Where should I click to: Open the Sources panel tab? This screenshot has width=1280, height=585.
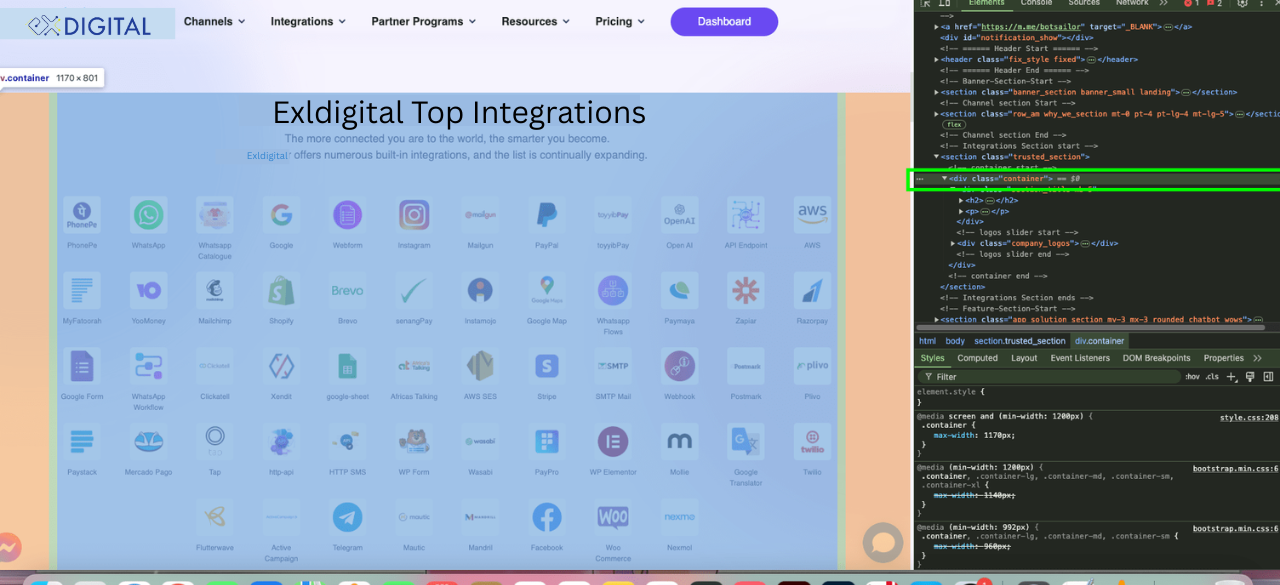point(1085,4)
